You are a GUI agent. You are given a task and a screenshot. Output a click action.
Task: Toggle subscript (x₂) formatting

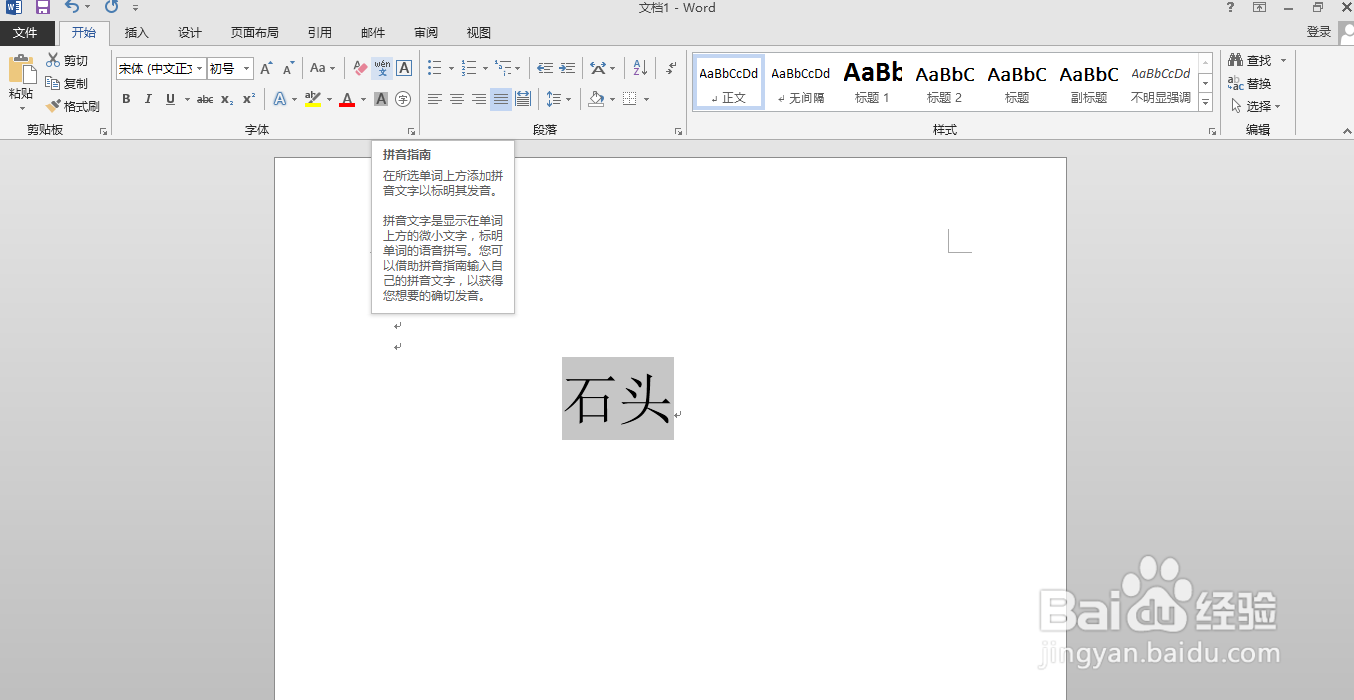click(227, 99)
